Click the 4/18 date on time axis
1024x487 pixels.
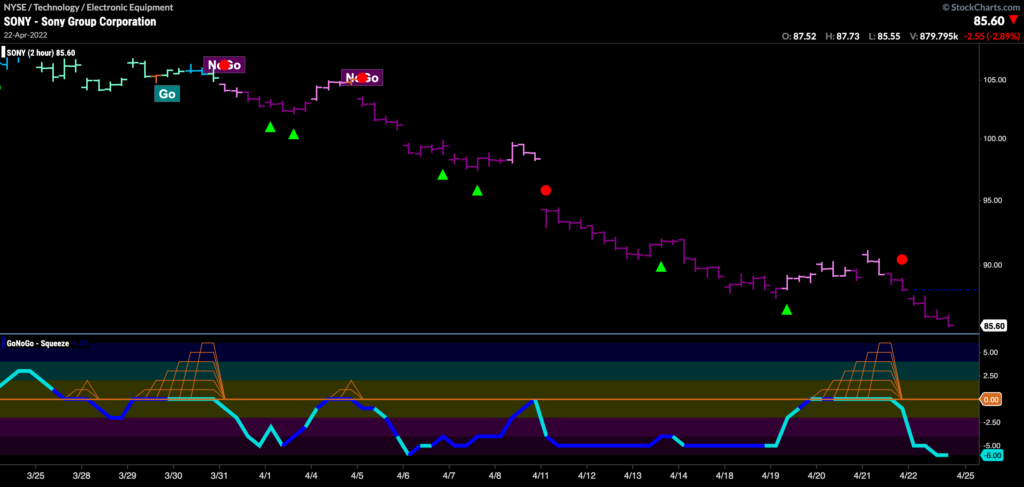click(x=725, y=476)
